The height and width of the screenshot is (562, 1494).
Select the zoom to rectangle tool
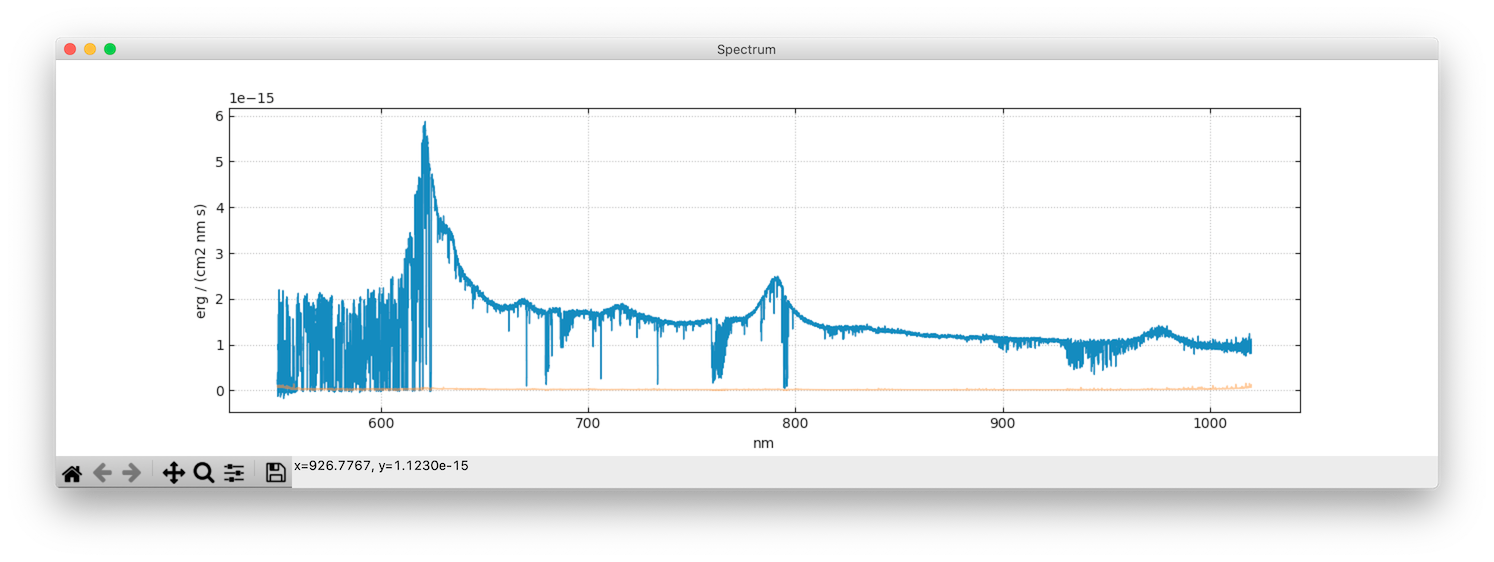204,473
